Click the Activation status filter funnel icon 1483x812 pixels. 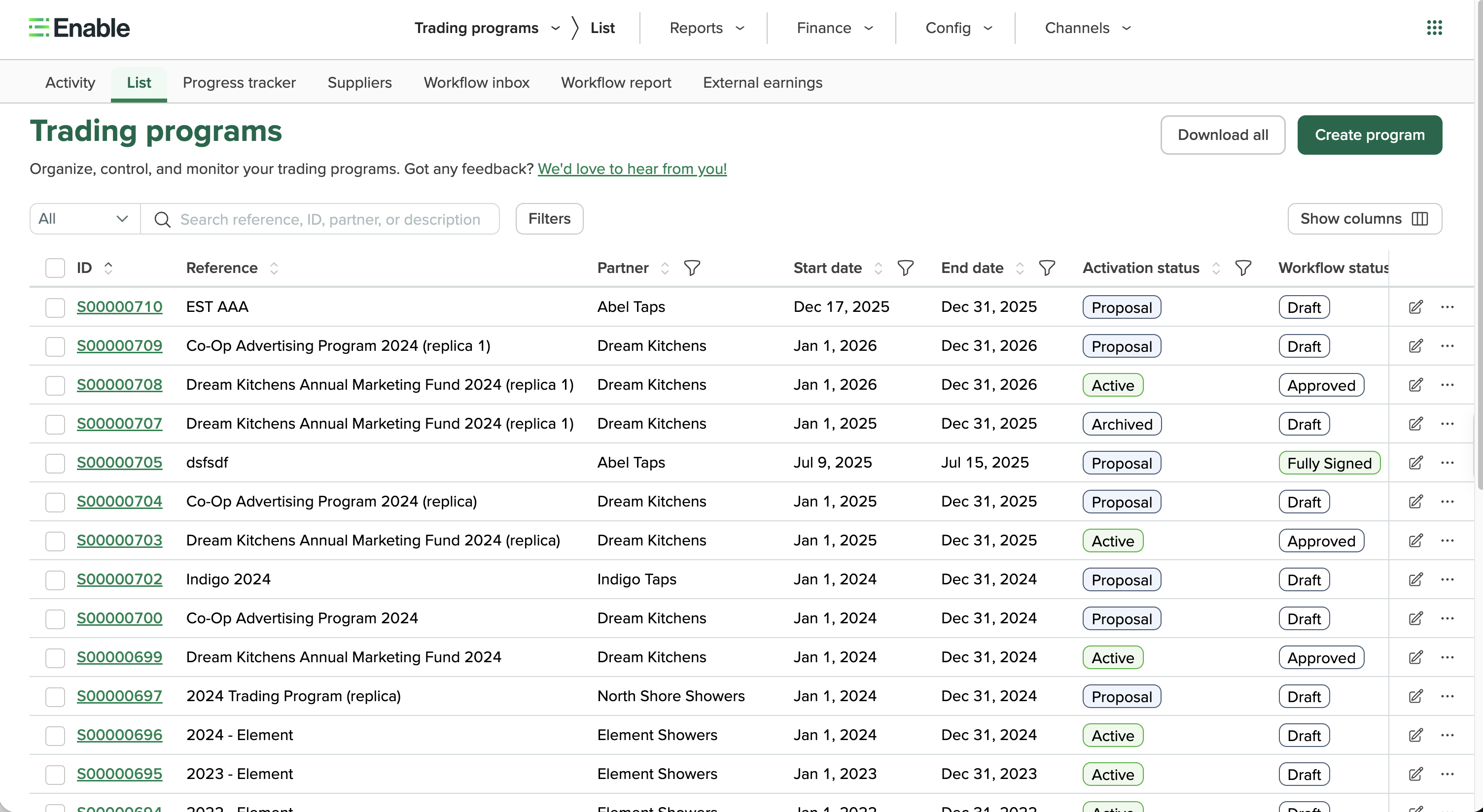(x=1243, y=268)
